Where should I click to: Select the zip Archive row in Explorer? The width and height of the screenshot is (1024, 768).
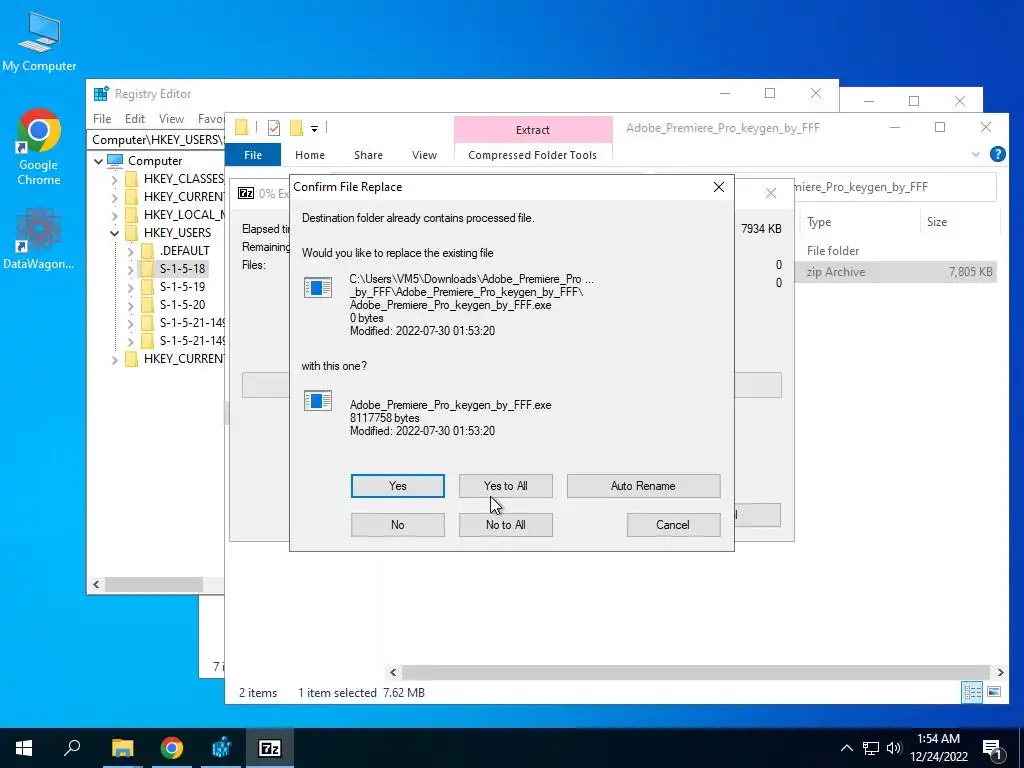[896, 272]
